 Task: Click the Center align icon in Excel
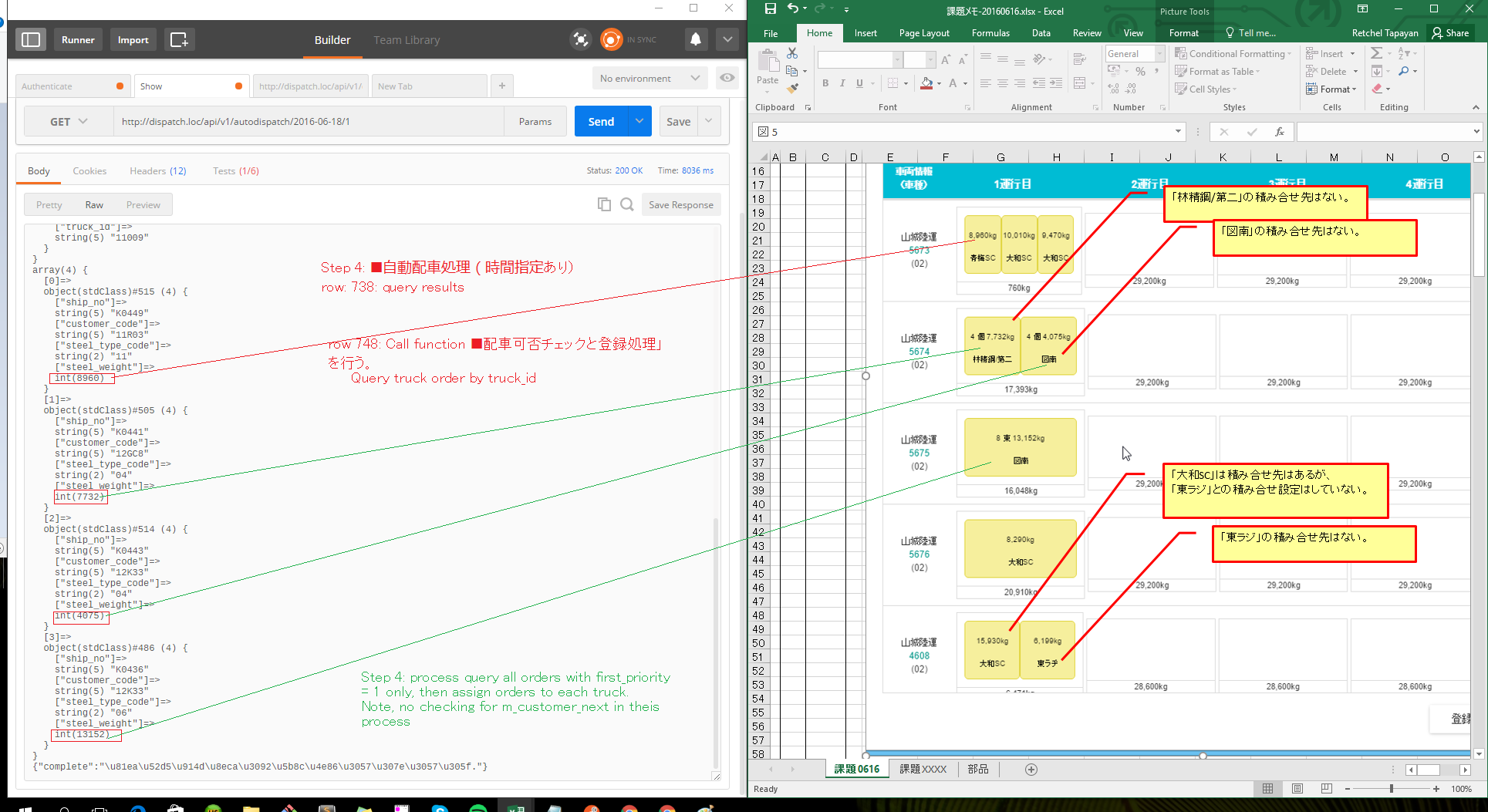pos(1003,83)
